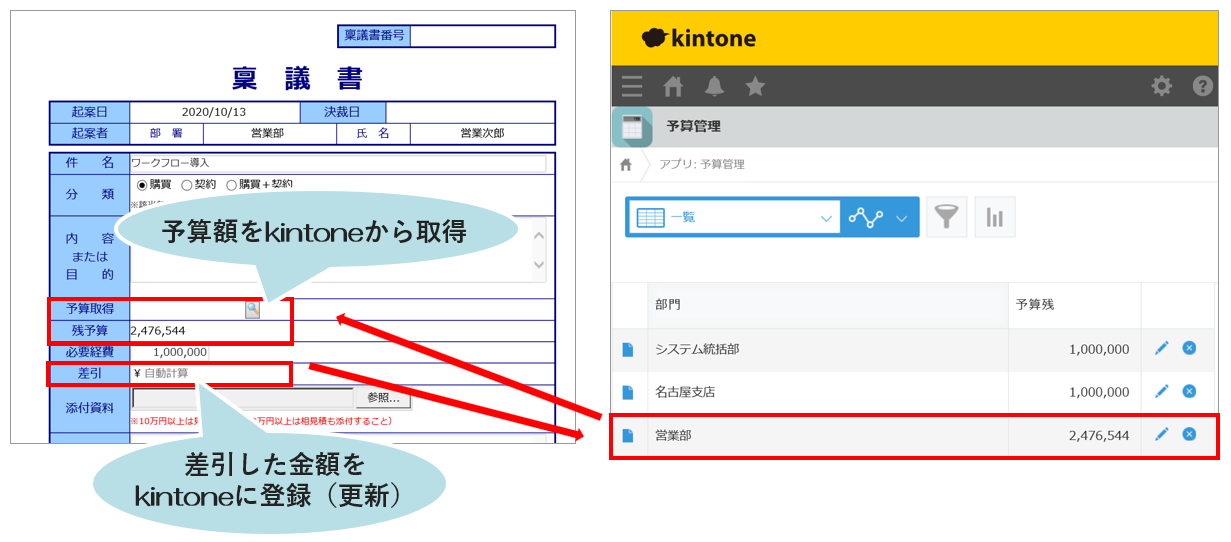Edit the 名古屋支店 record
1231x542 pixels.
[1161, 391]
